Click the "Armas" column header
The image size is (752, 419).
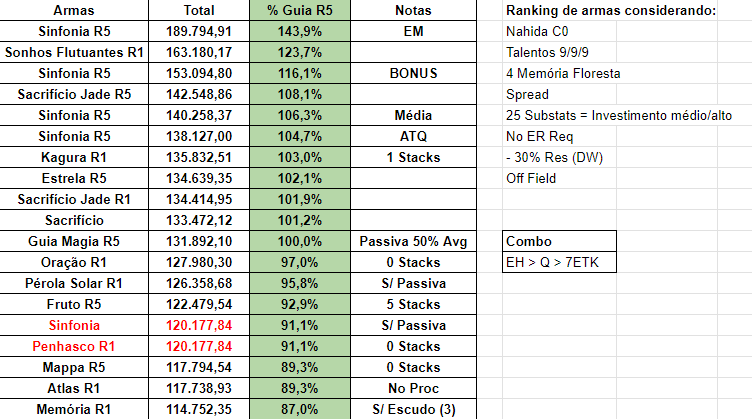[x=77, y=10]
